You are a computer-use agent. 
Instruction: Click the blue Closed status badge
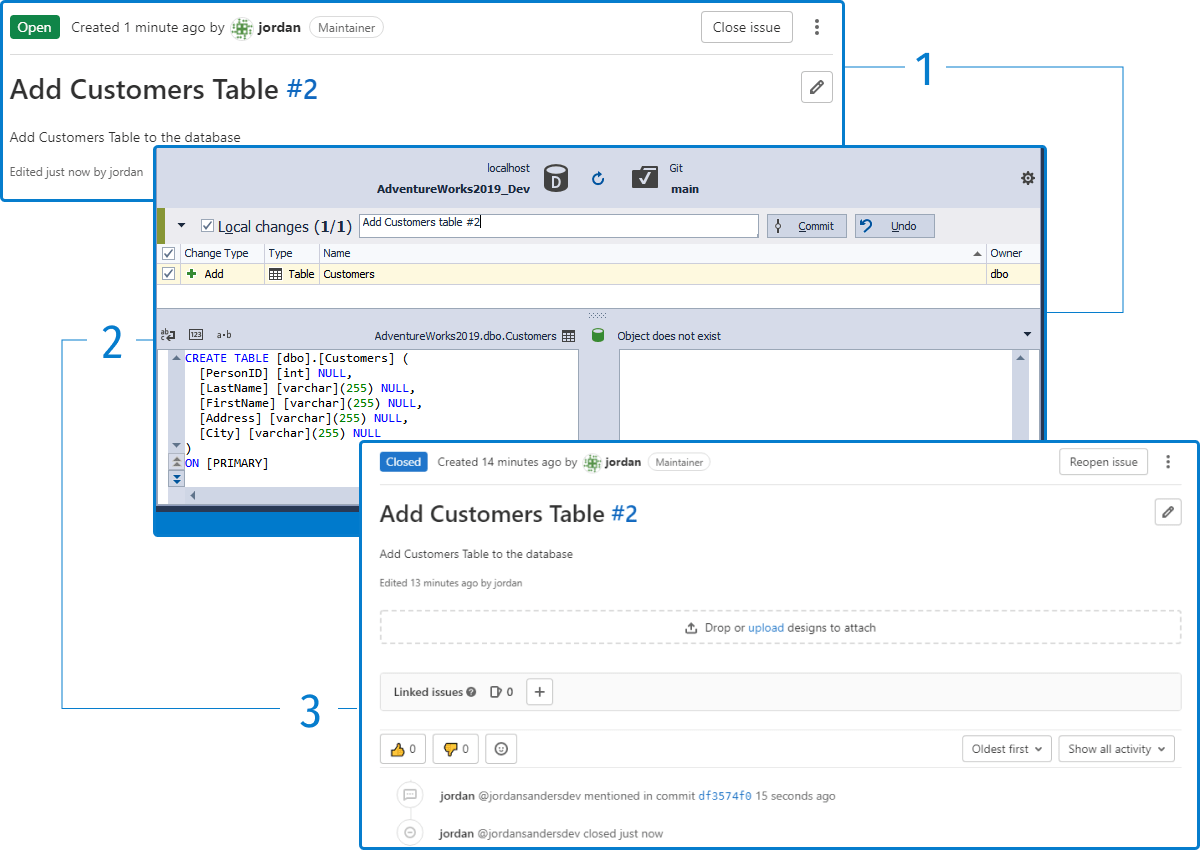tap(404, 462)
